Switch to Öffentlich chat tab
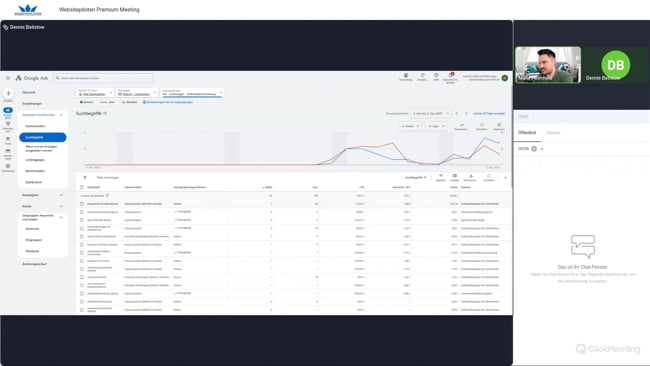 click(527, 133)
